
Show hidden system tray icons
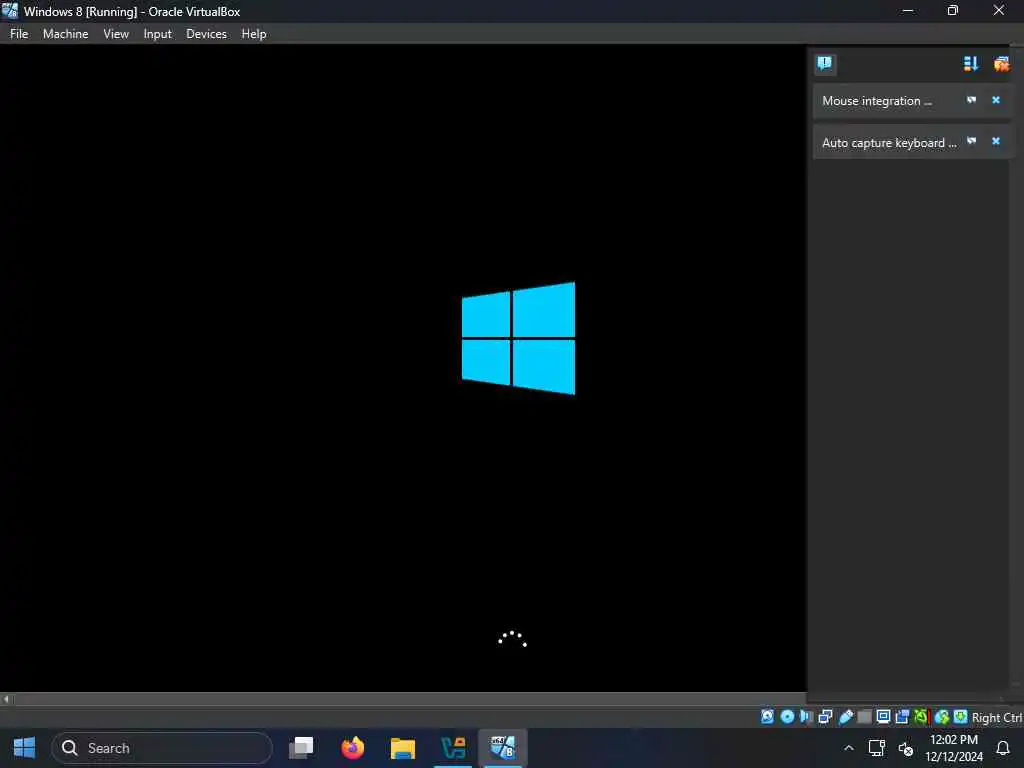848,748
